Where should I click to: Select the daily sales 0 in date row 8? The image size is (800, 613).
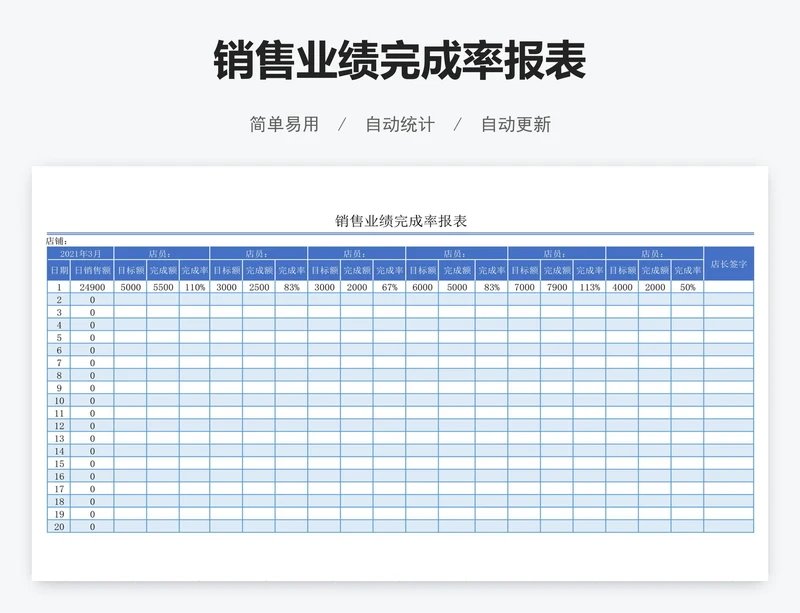click(x=92, y=375)
